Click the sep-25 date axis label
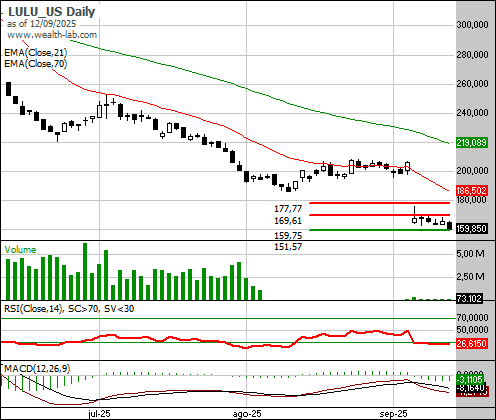The height and width of the screenshot is (420, 496). [x=394, y=414]
